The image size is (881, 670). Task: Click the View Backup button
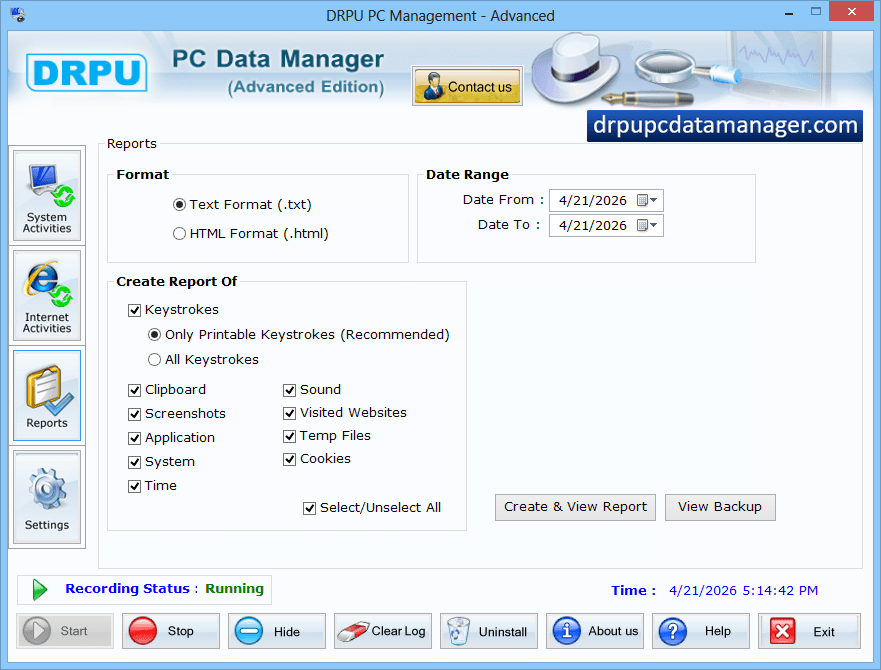pos(720,507)
